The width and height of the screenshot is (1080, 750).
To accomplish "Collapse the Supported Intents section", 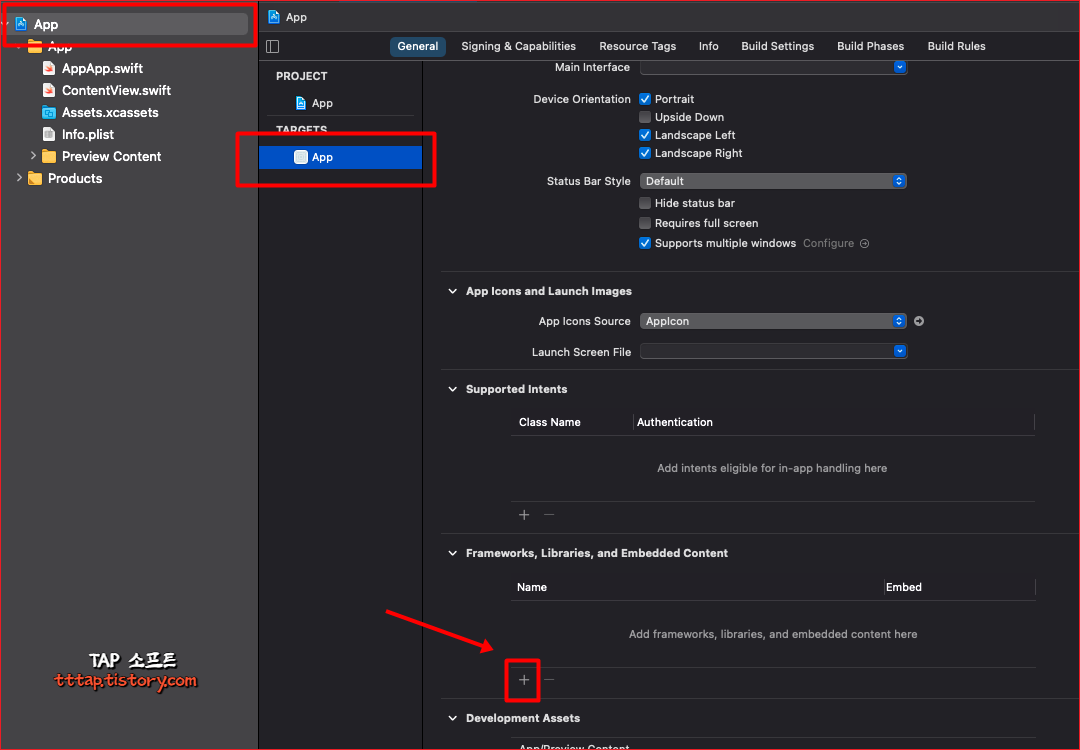I will point(453,389).
